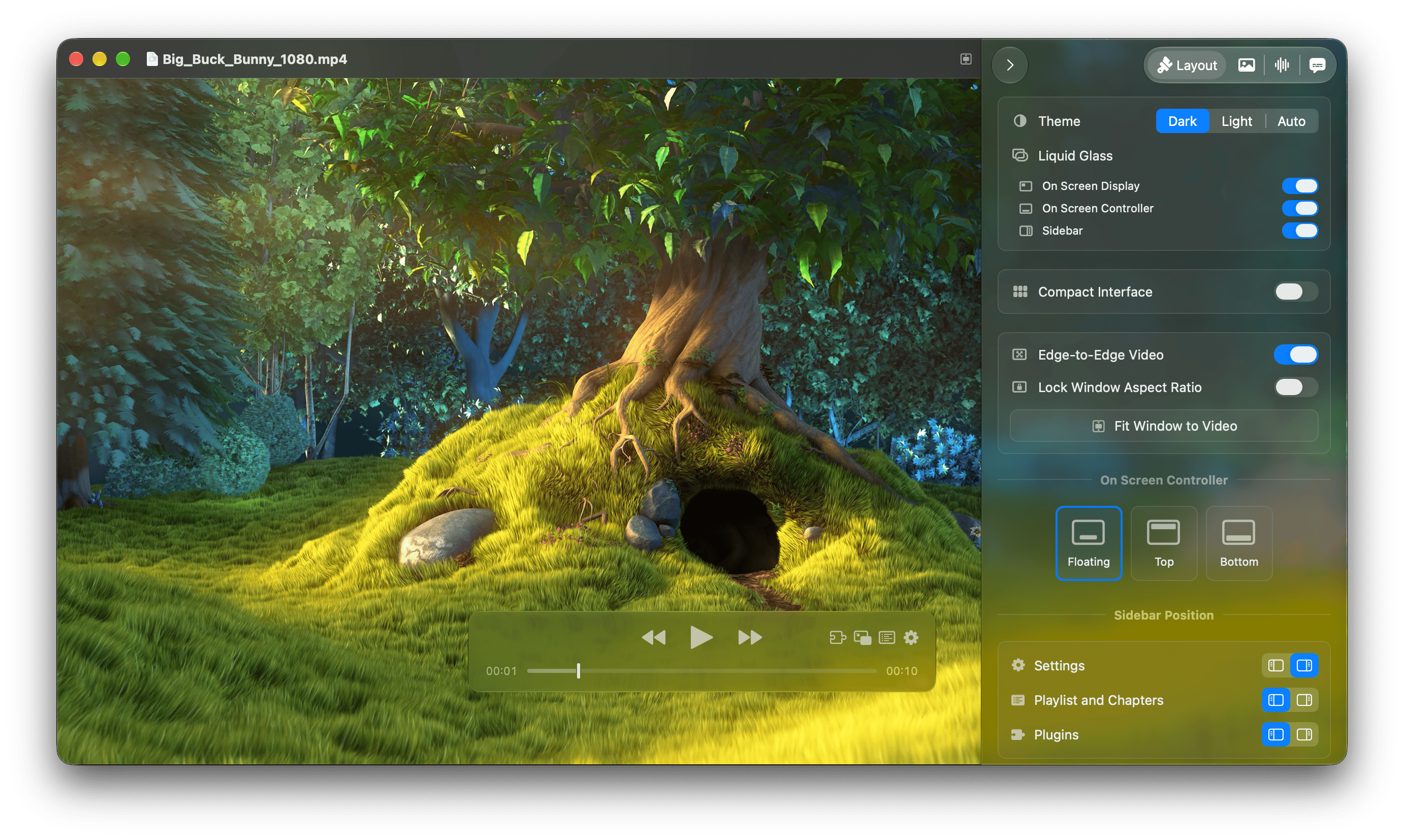Click the playback progress slider track

(701, 671)
